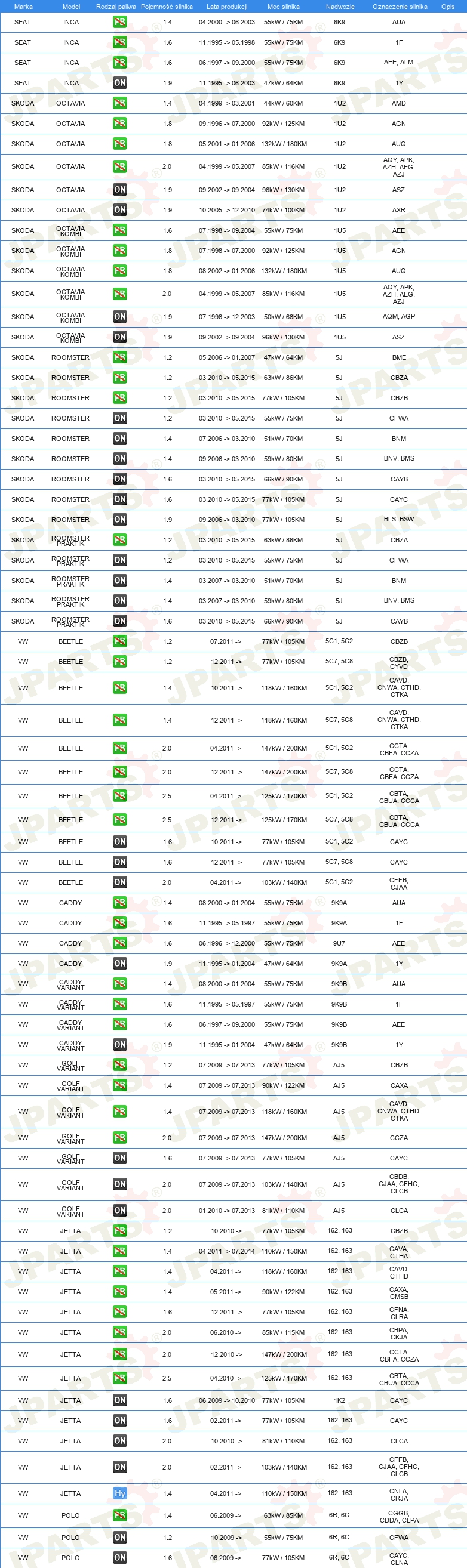Viewport: 467px width, 1568px height.
Task: Select power value 44kW / 60KM
Action: point(283,103)
